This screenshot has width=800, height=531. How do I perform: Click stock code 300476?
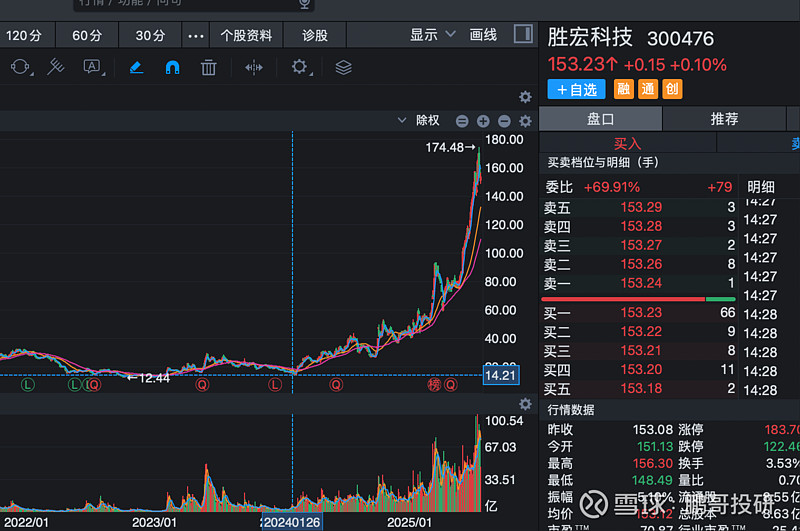pos(681,39)
